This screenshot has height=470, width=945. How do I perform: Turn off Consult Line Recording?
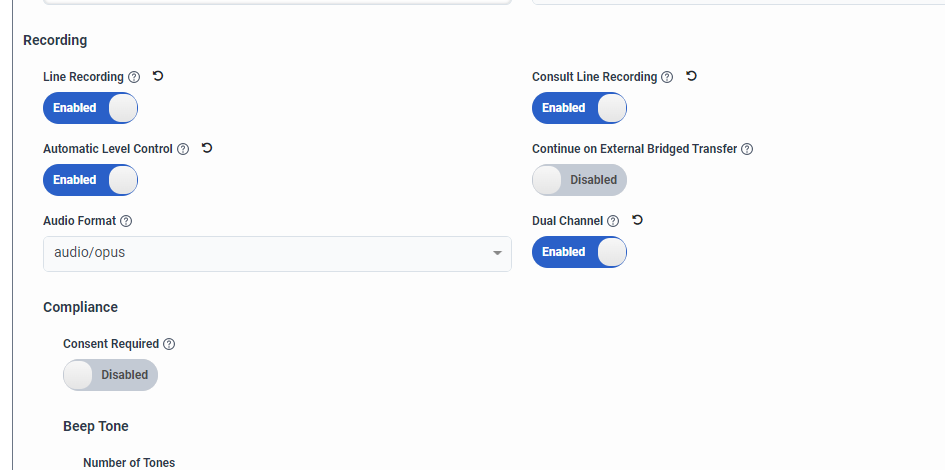click(x=579, y=108)
